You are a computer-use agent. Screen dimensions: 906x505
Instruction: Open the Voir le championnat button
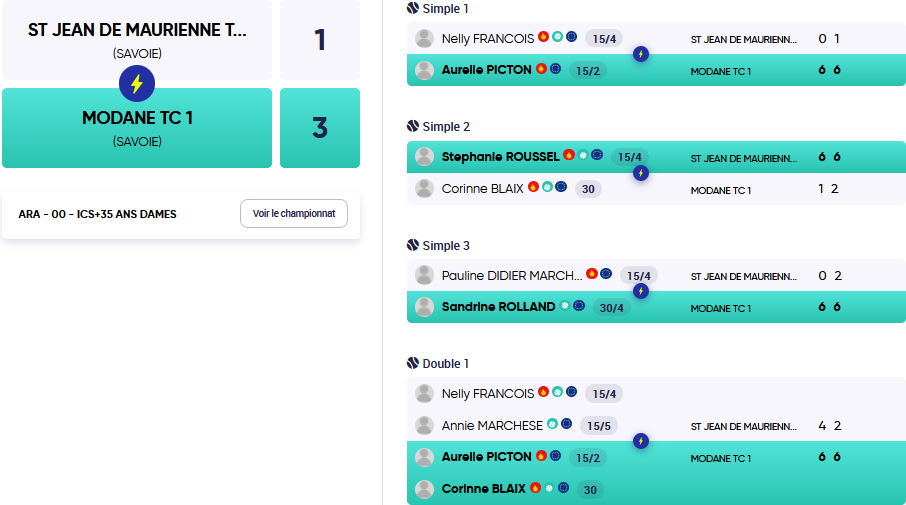coord(294,214)
